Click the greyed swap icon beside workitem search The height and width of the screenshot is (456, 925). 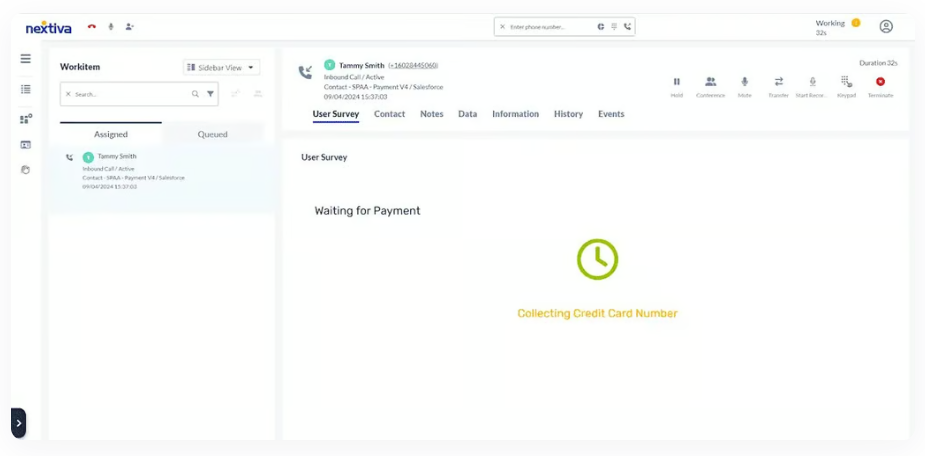[236, 94]
